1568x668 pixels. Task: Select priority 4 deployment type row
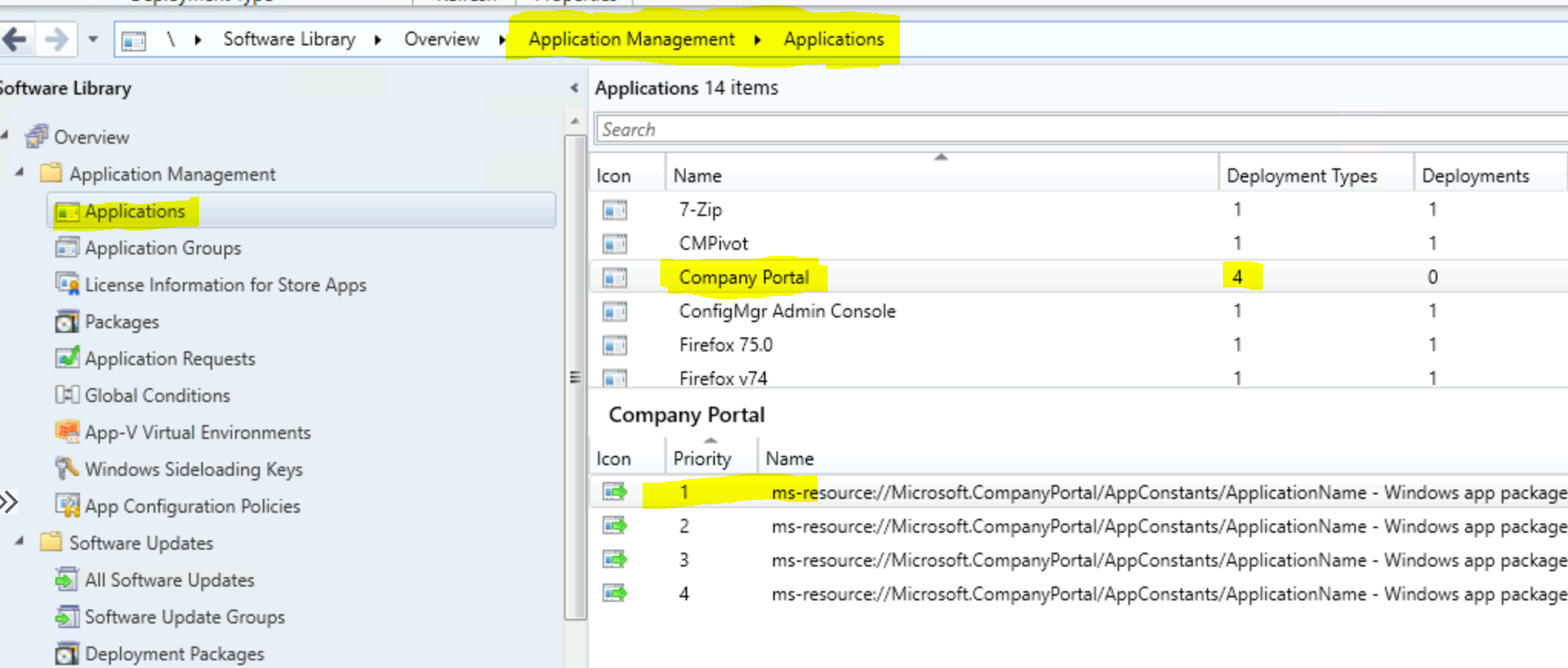click(x=1079, y=593)
